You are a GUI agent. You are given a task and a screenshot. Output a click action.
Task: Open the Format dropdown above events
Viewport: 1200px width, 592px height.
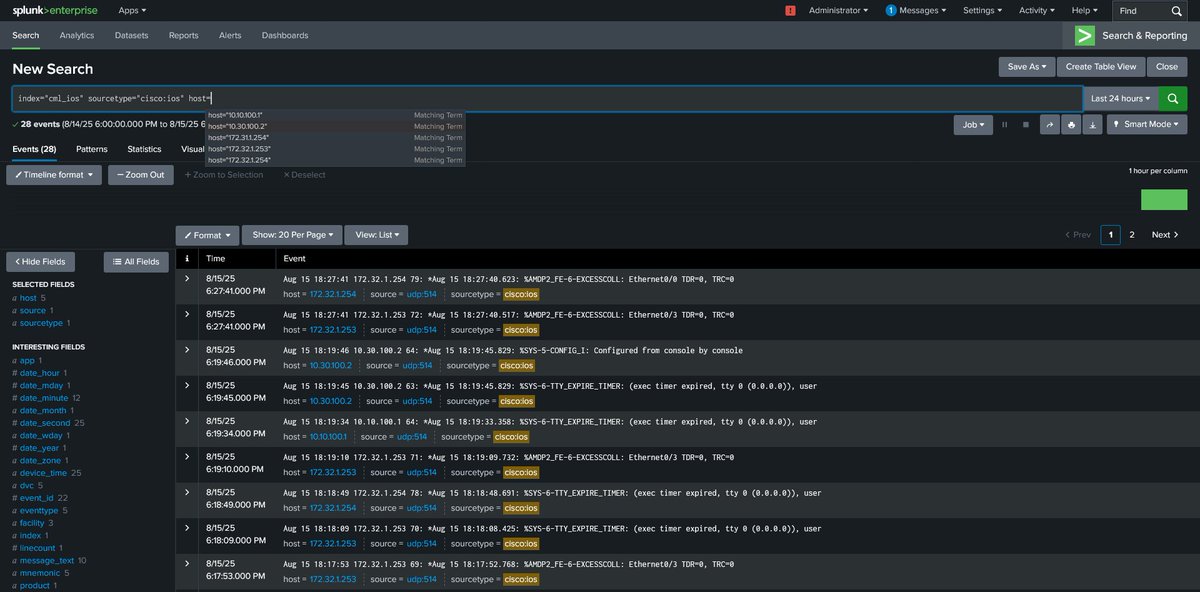207,235
